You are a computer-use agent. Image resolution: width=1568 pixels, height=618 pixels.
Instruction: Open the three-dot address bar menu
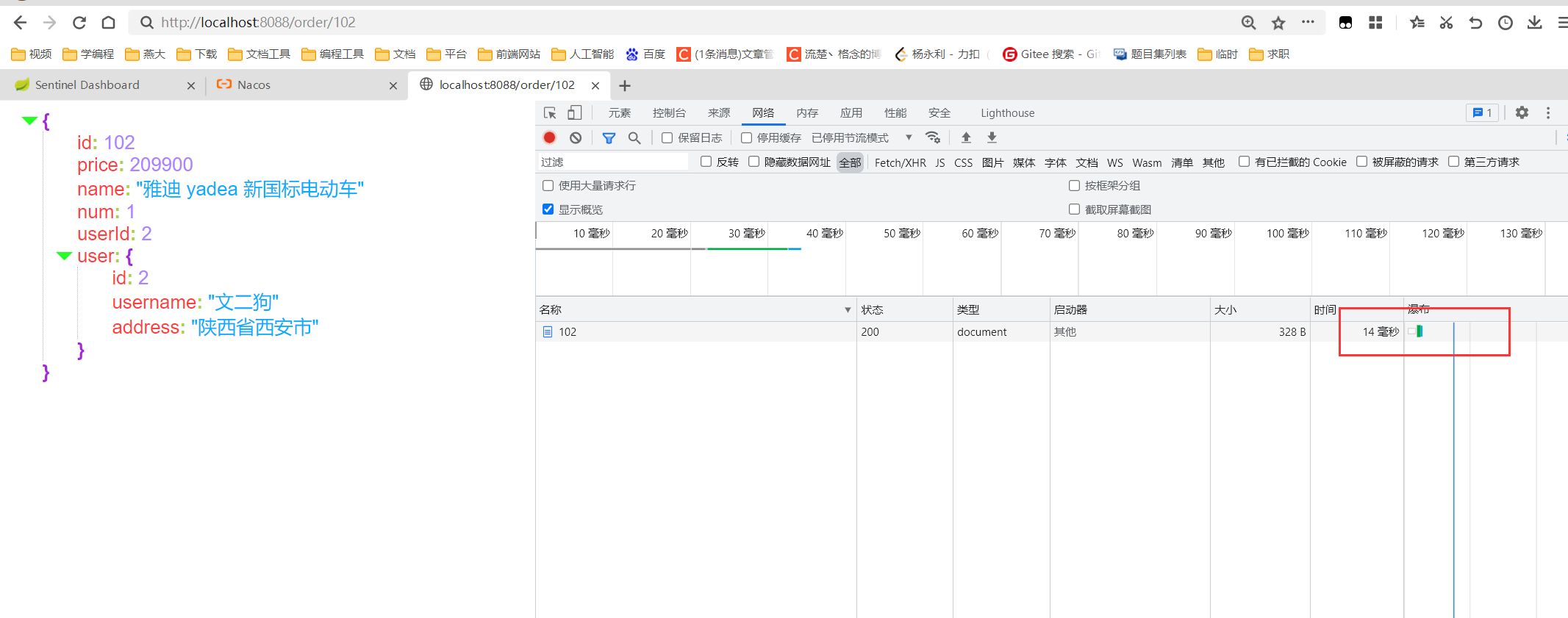(x=1308, y=22)
